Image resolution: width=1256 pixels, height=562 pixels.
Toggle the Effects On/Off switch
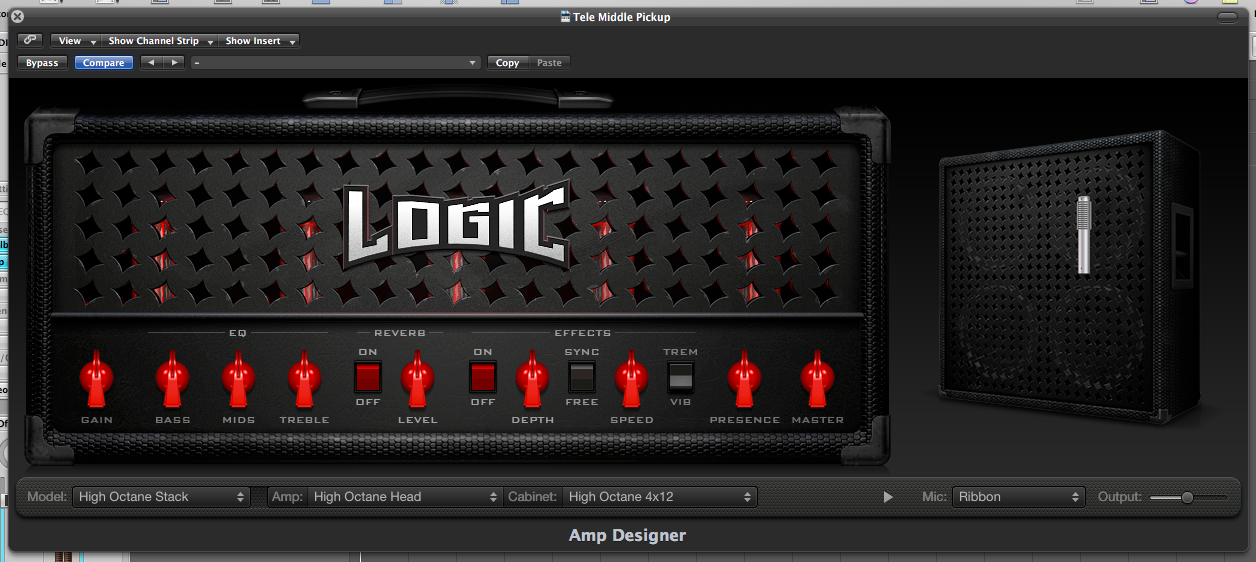[x=483, y=377]
